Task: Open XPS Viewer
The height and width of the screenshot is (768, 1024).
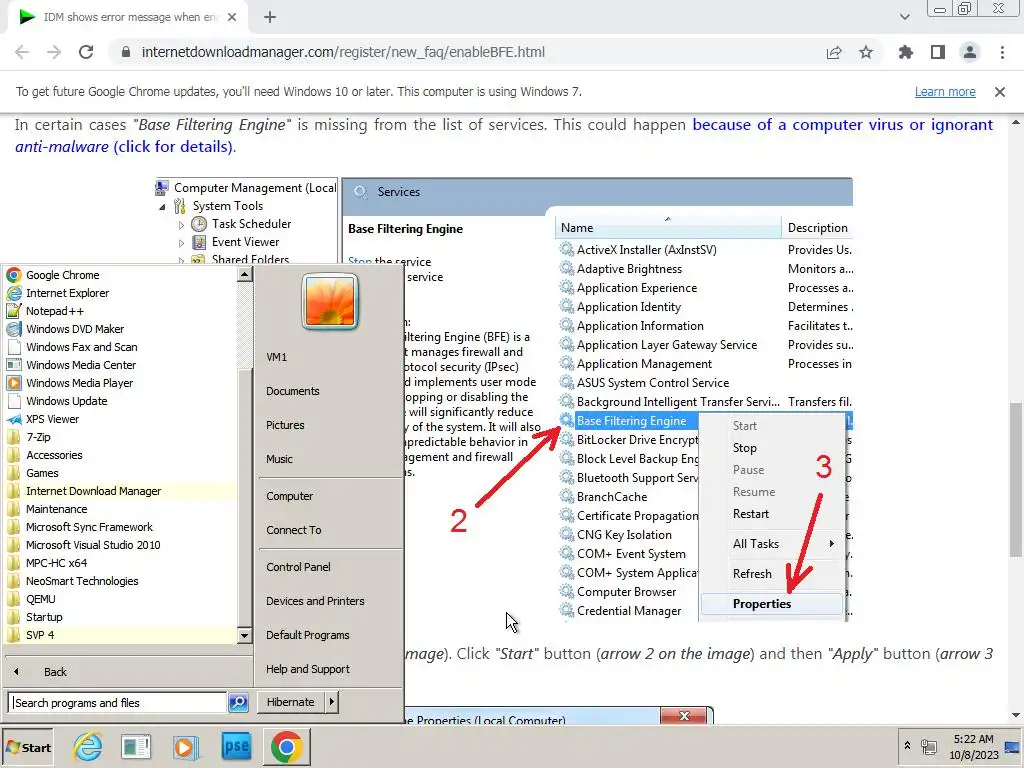Action: pos(52,419)
